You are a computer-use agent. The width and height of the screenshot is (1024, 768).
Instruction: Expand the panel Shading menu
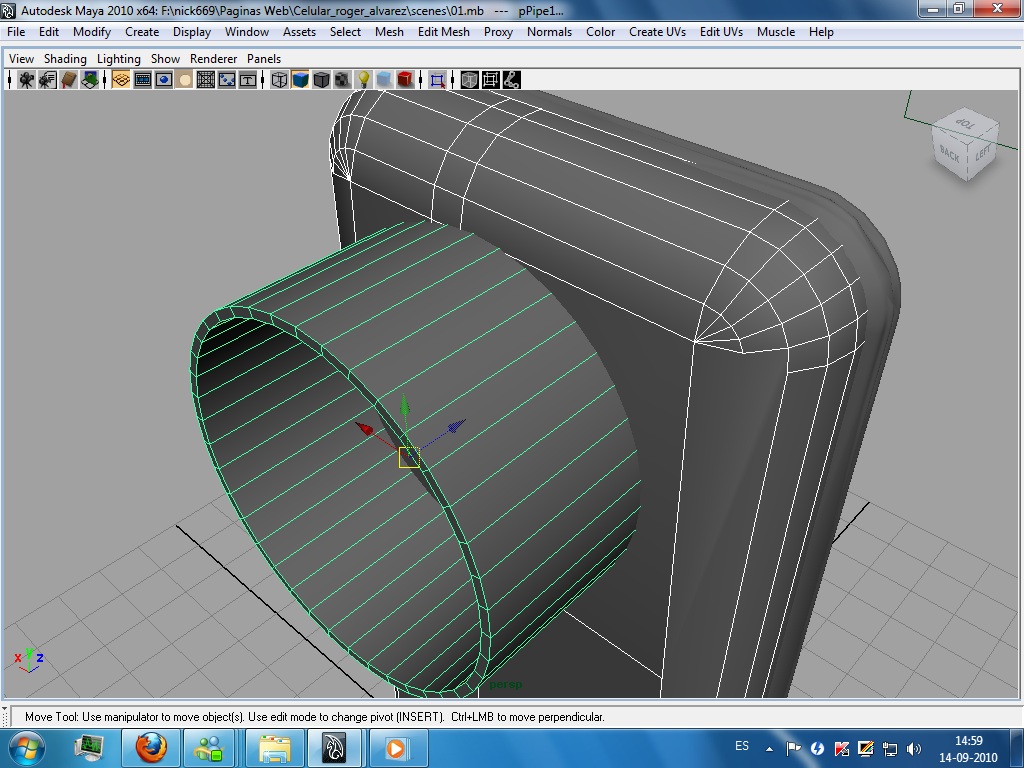pos(65,59)
